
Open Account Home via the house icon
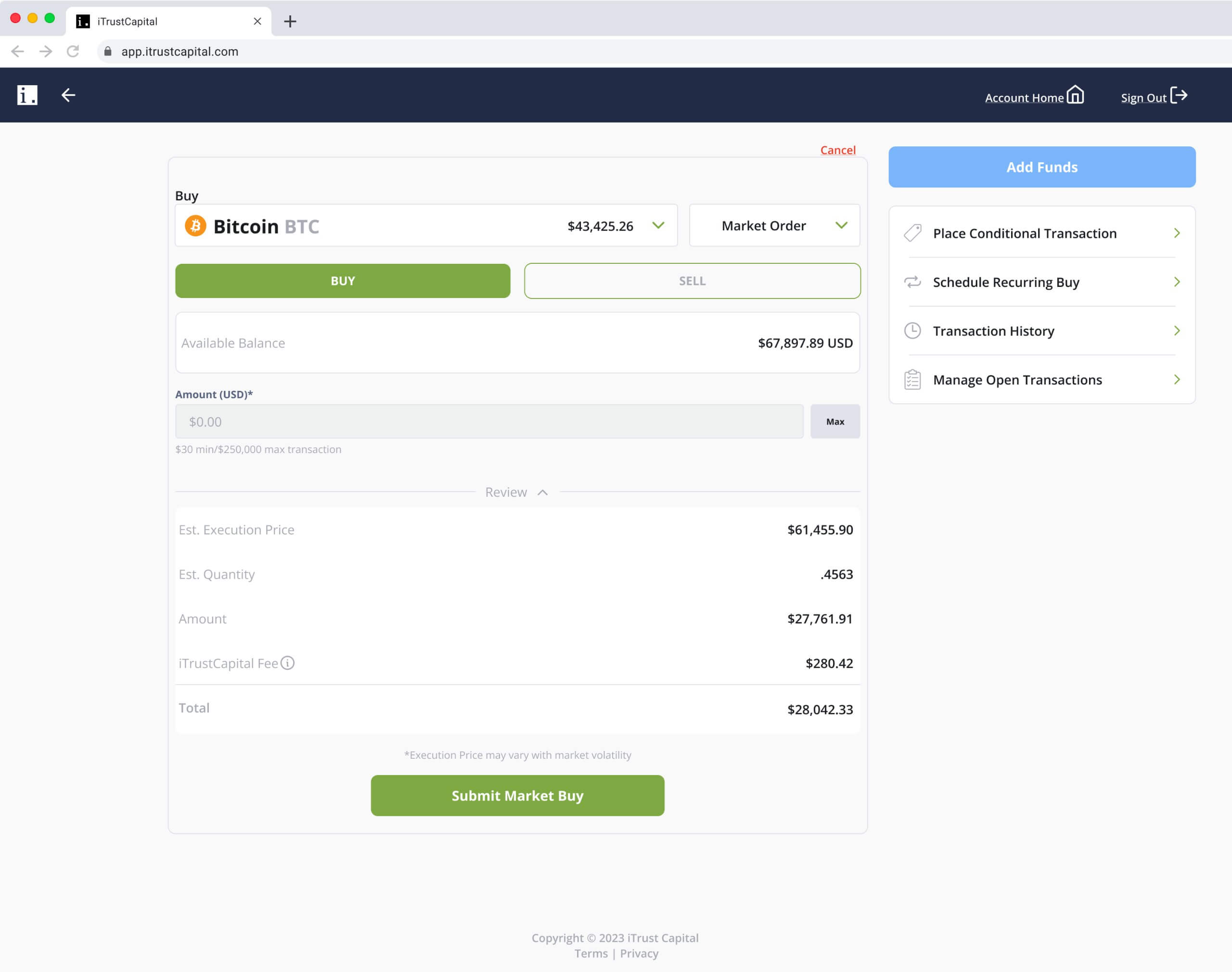coord(1075,94)
